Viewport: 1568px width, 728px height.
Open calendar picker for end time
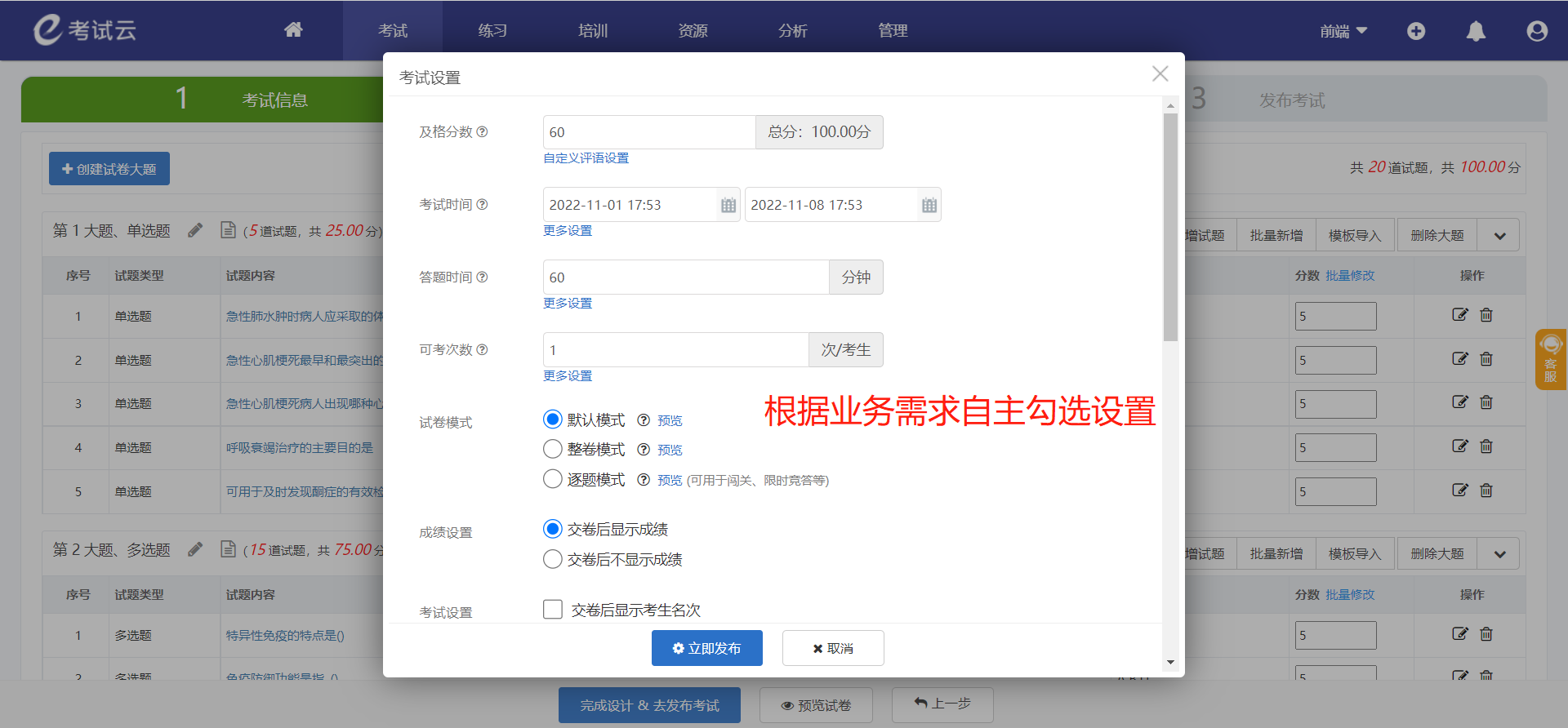coord(929,205)
